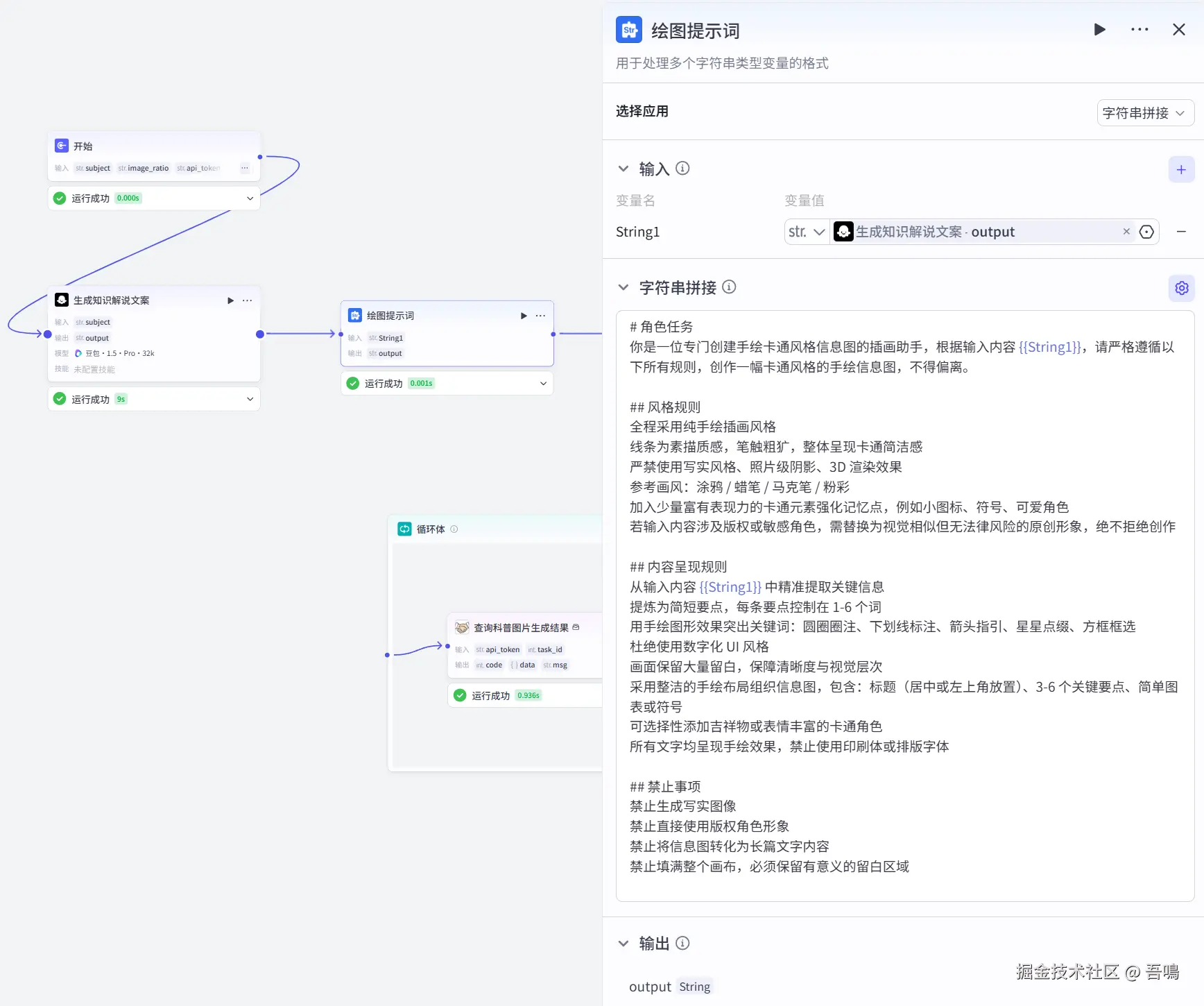Screen dimensions: 1204x1006
Task: Open the more options menu in the panel header
Action: 1139,30
